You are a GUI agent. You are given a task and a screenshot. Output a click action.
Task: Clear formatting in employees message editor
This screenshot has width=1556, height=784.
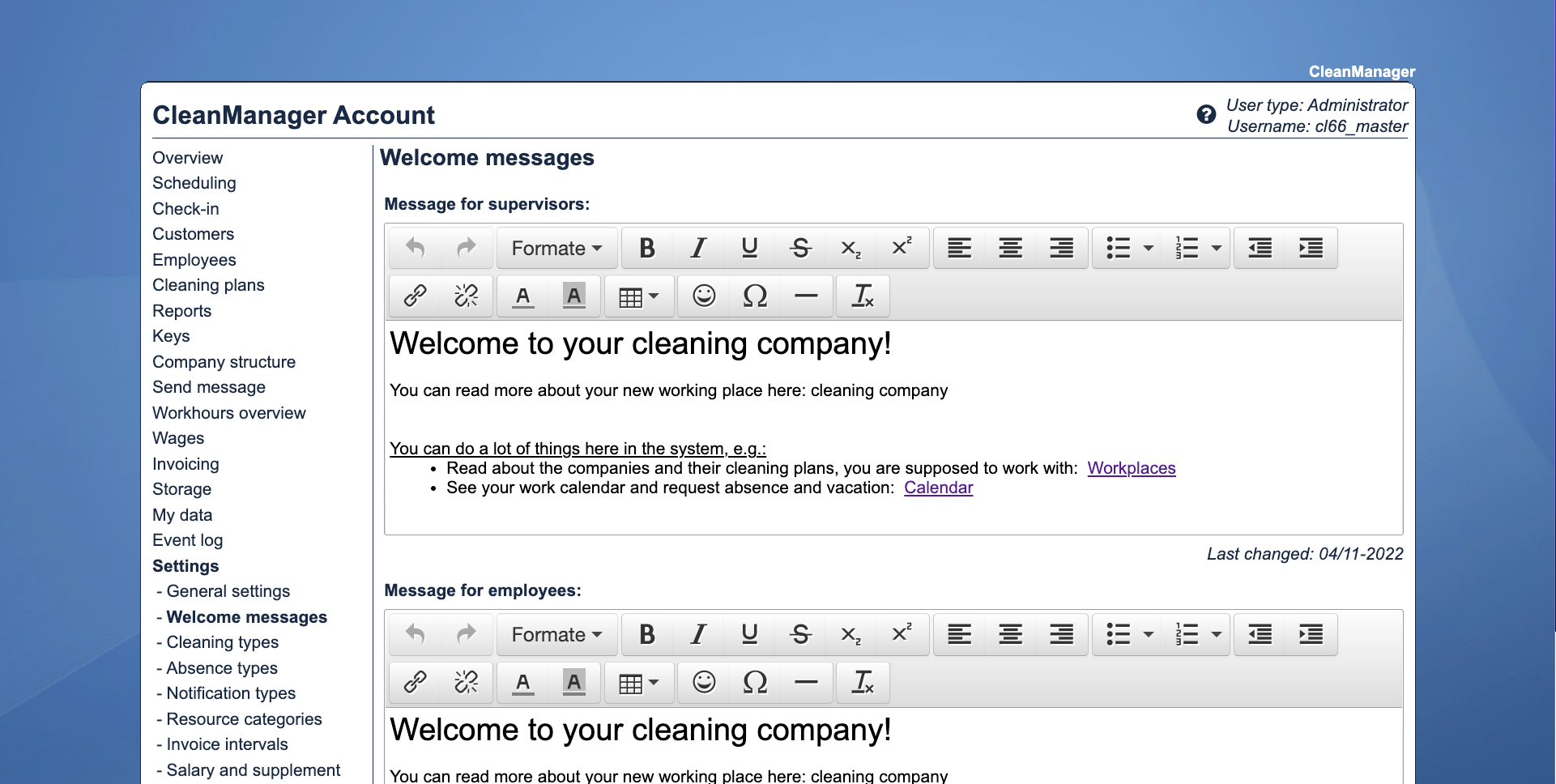click(863, 683)
